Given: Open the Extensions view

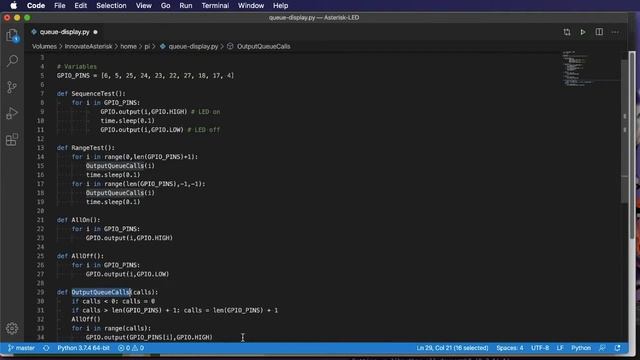Looking at the screenshot, I should click(12, 140).
